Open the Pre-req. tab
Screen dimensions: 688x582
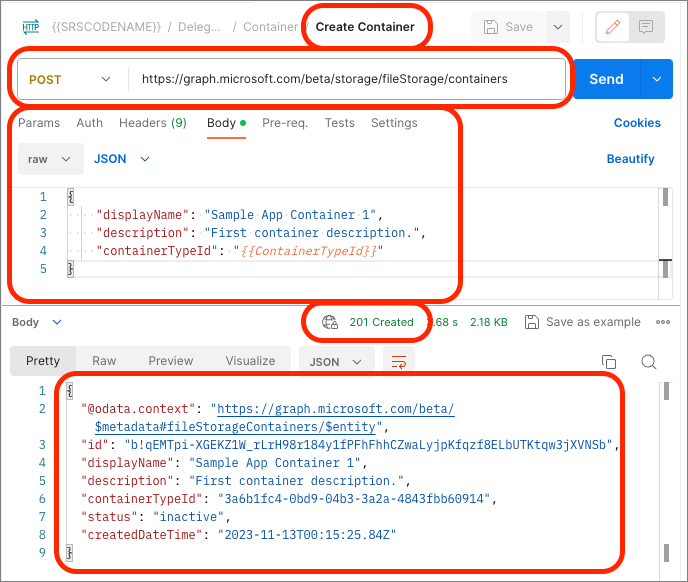285,123
